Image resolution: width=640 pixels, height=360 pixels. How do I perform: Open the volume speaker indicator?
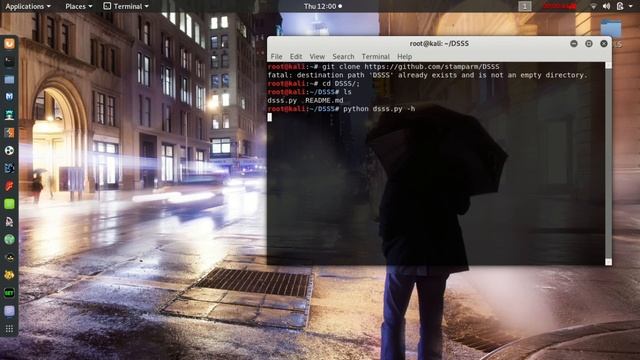click(x=607, y=6)
